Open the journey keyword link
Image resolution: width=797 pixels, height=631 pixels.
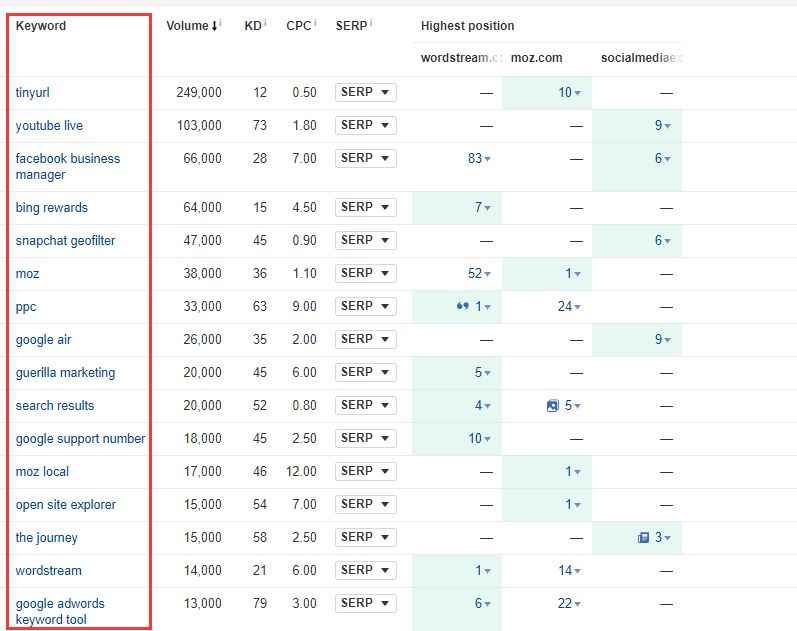(x=46, y=538)
